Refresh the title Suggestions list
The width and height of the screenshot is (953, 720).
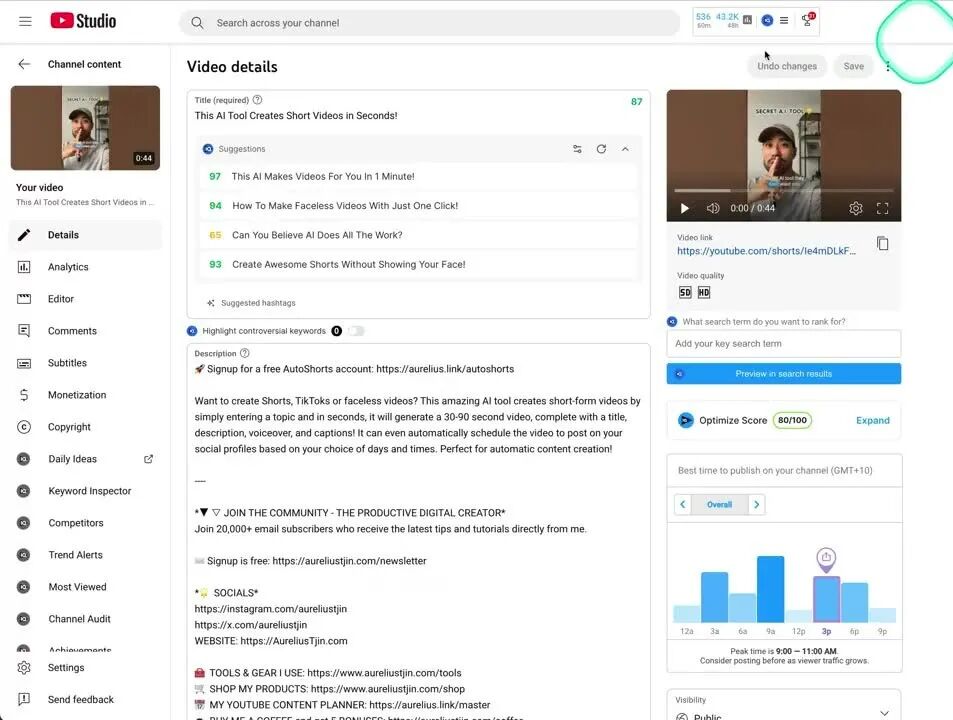601,148
